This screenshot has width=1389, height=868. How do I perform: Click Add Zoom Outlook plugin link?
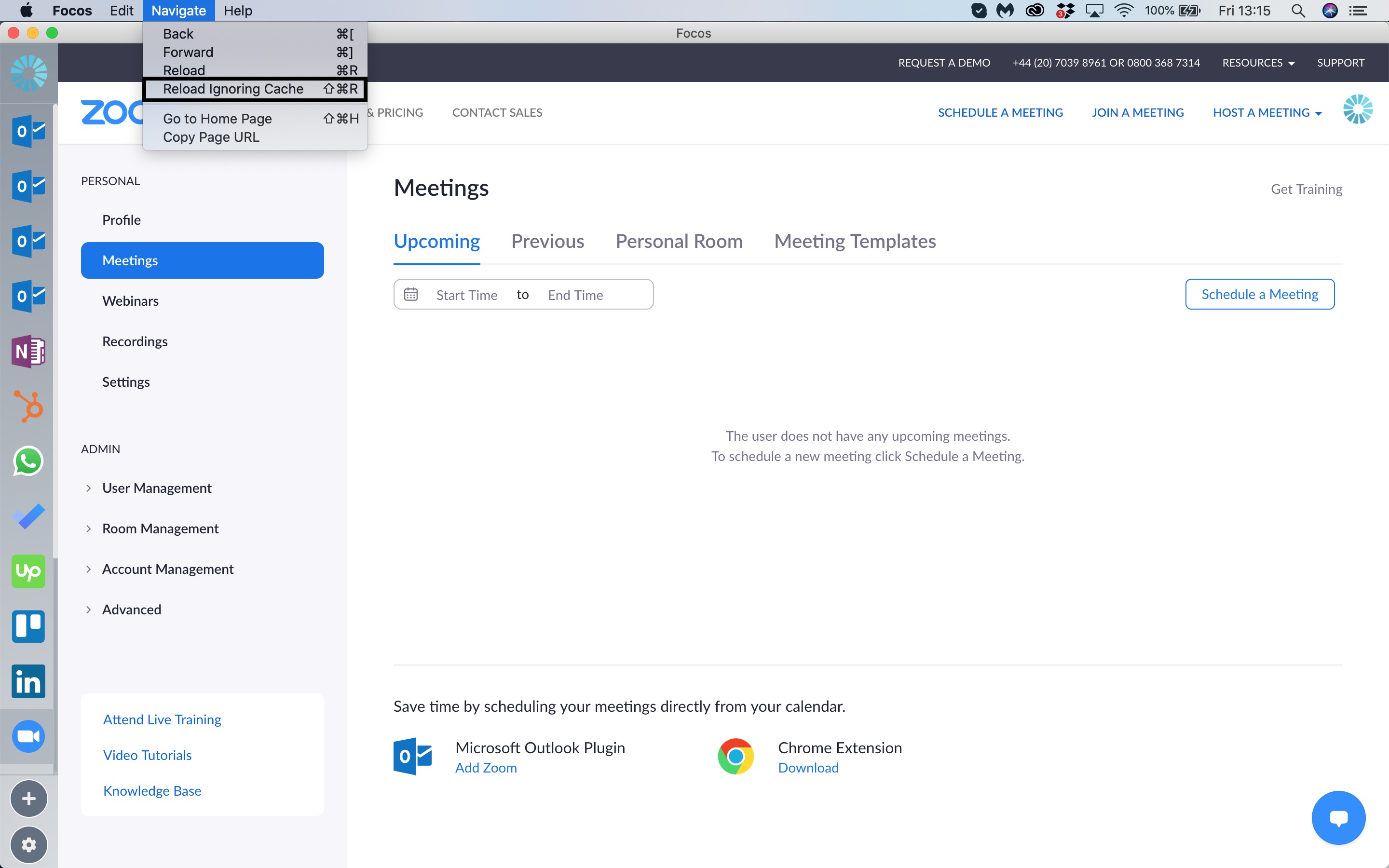tap(486, 768)
